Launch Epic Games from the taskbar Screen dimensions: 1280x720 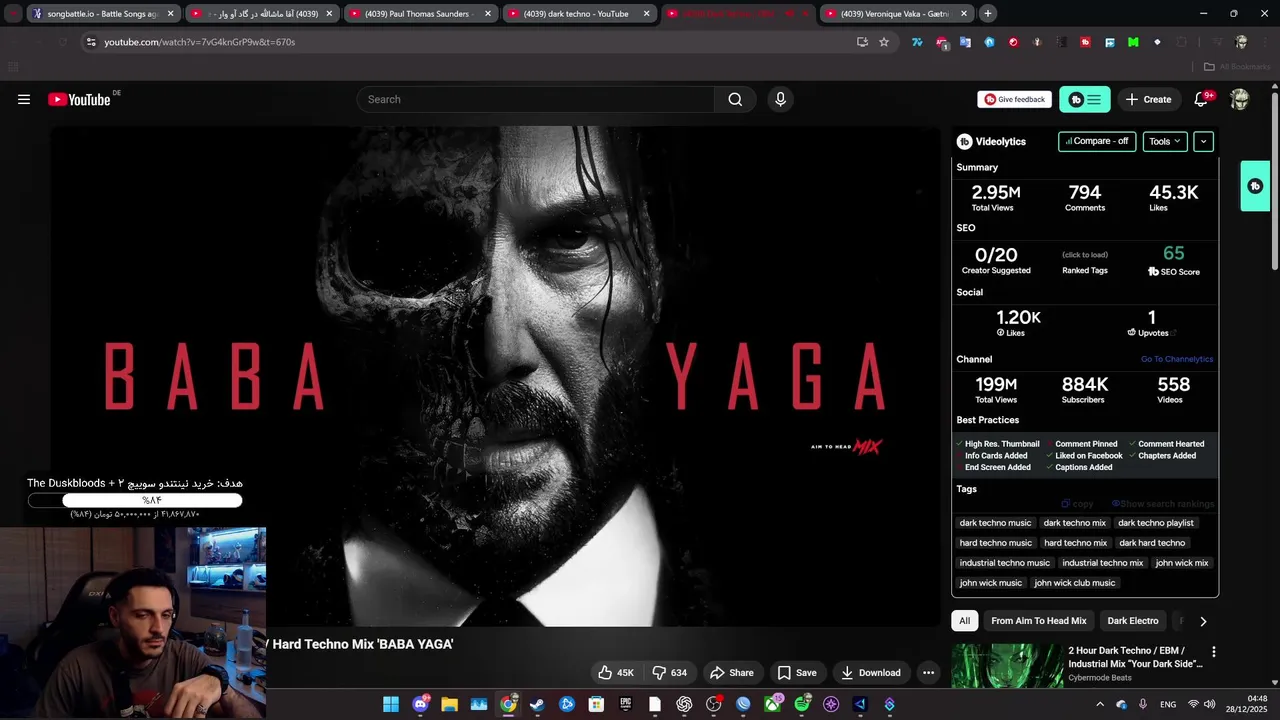point(625,704)
